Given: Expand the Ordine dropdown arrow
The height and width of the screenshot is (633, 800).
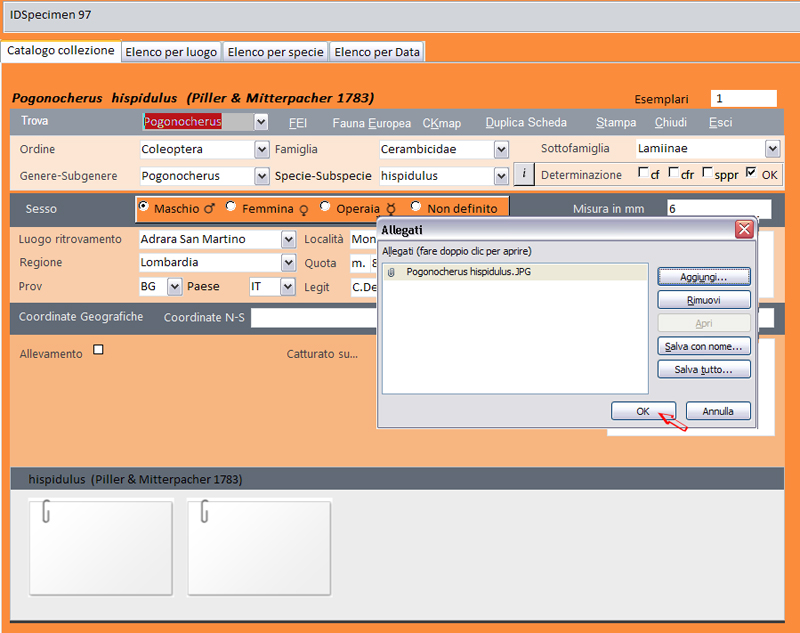Looking at the screenshot, I should click(x=262, y=149).
